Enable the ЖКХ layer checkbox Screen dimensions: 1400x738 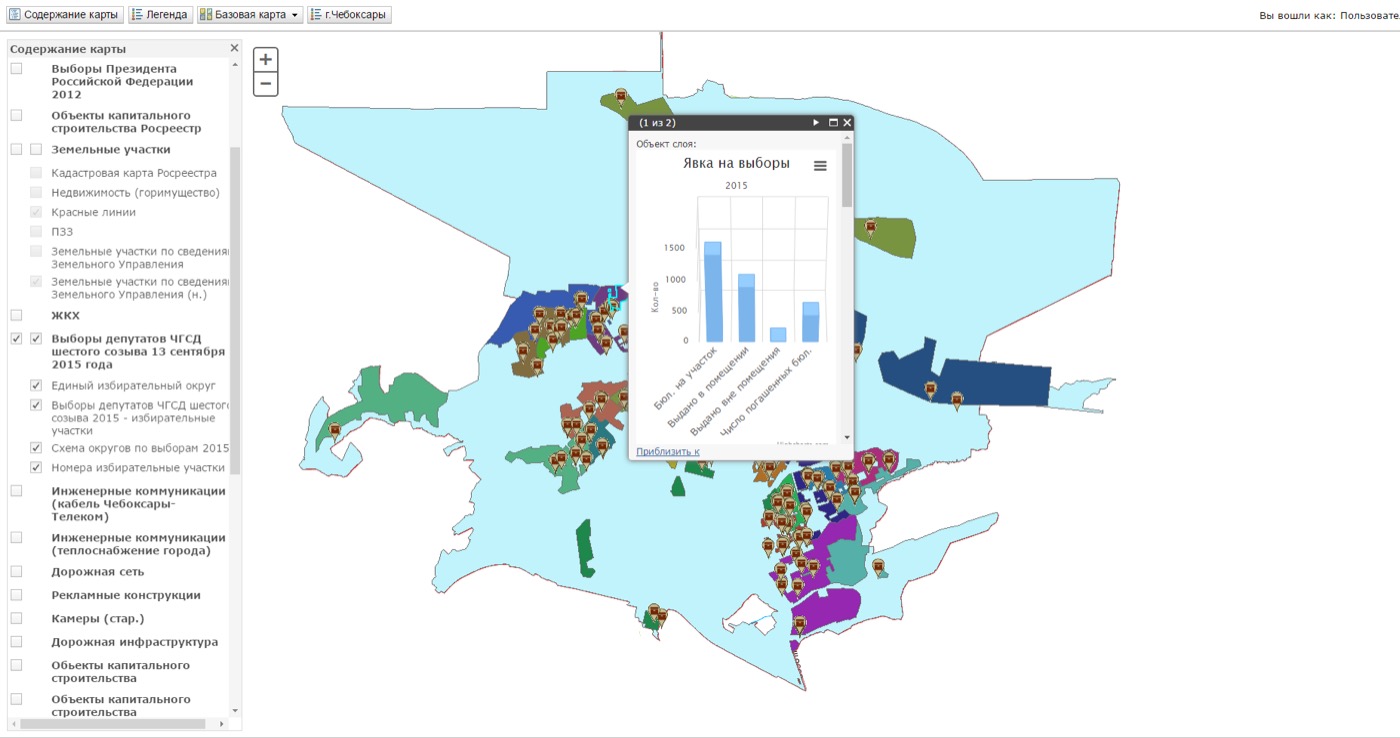tap(16, 315)
